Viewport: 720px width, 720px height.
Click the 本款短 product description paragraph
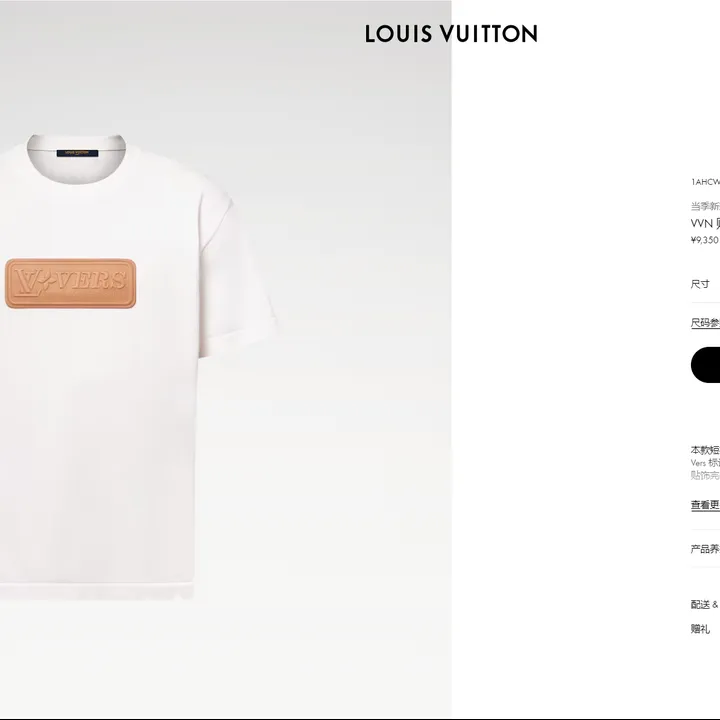(705, 462)
